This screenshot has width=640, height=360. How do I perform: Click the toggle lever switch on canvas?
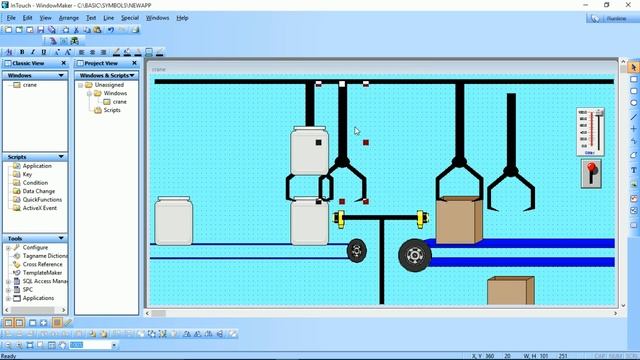coord(591,173)
